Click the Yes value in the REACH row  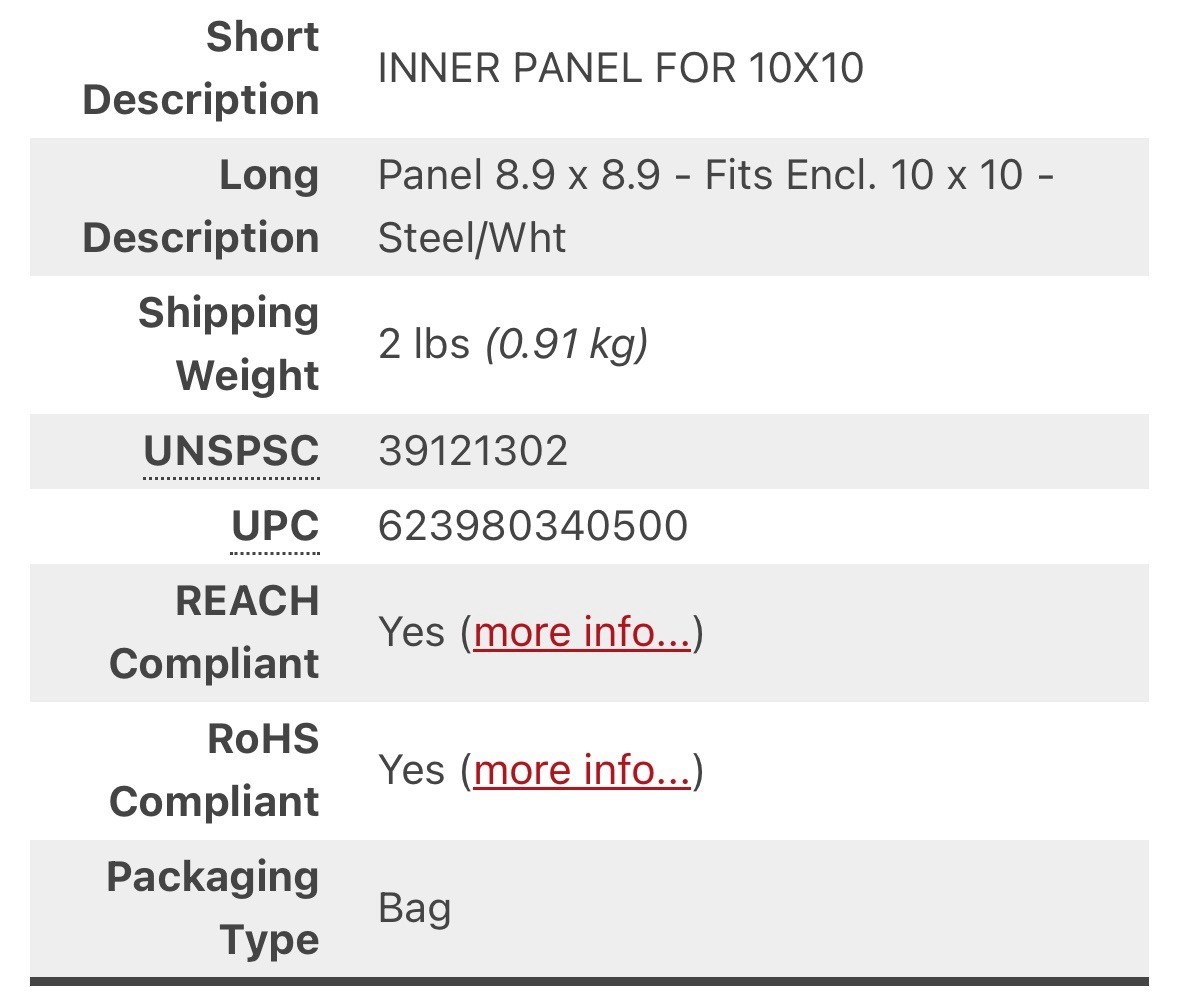coord(411,632)
